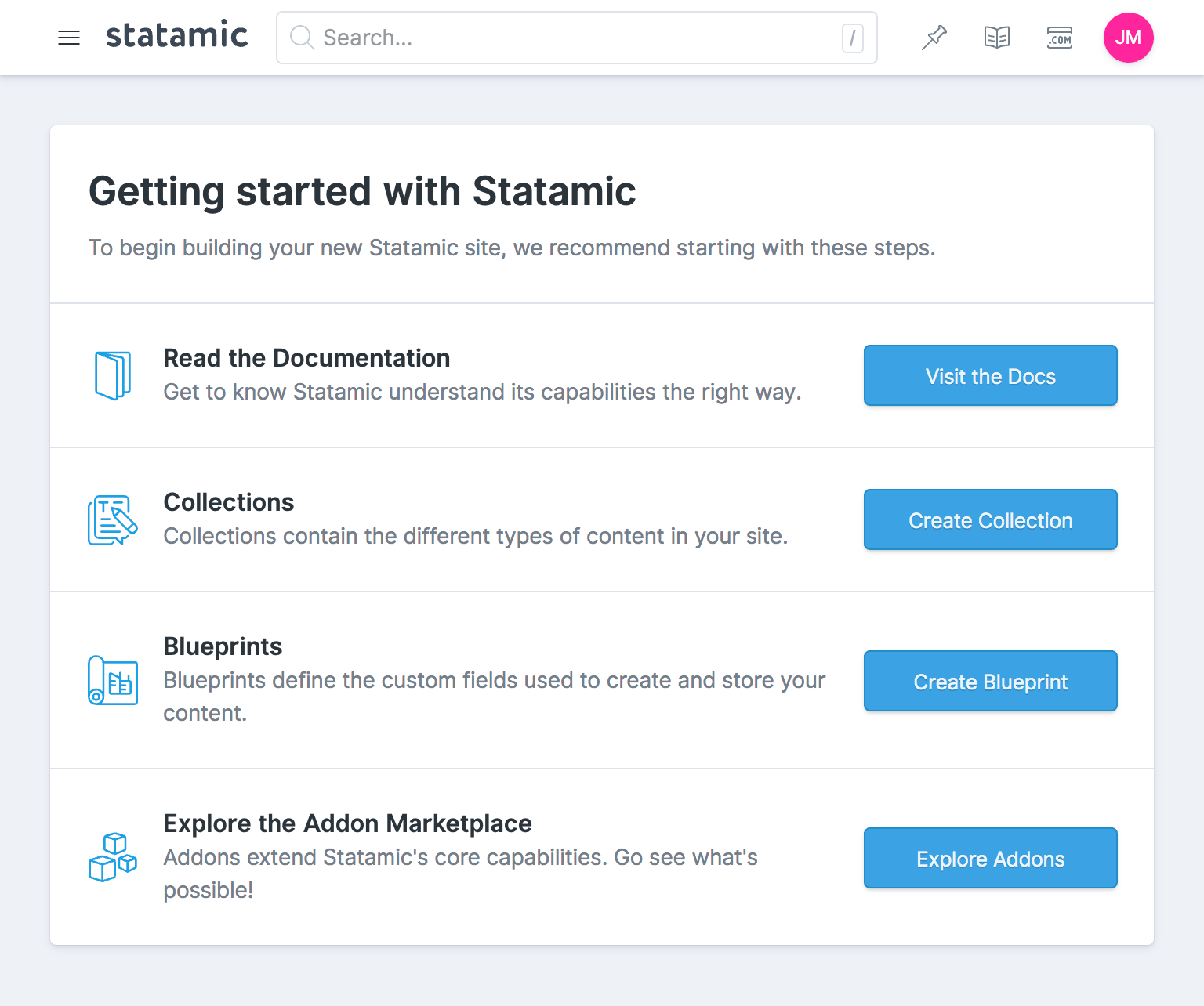Open the JM user avatar menu
The width and height of the screenshot is (1204, 1006).
1128,37
